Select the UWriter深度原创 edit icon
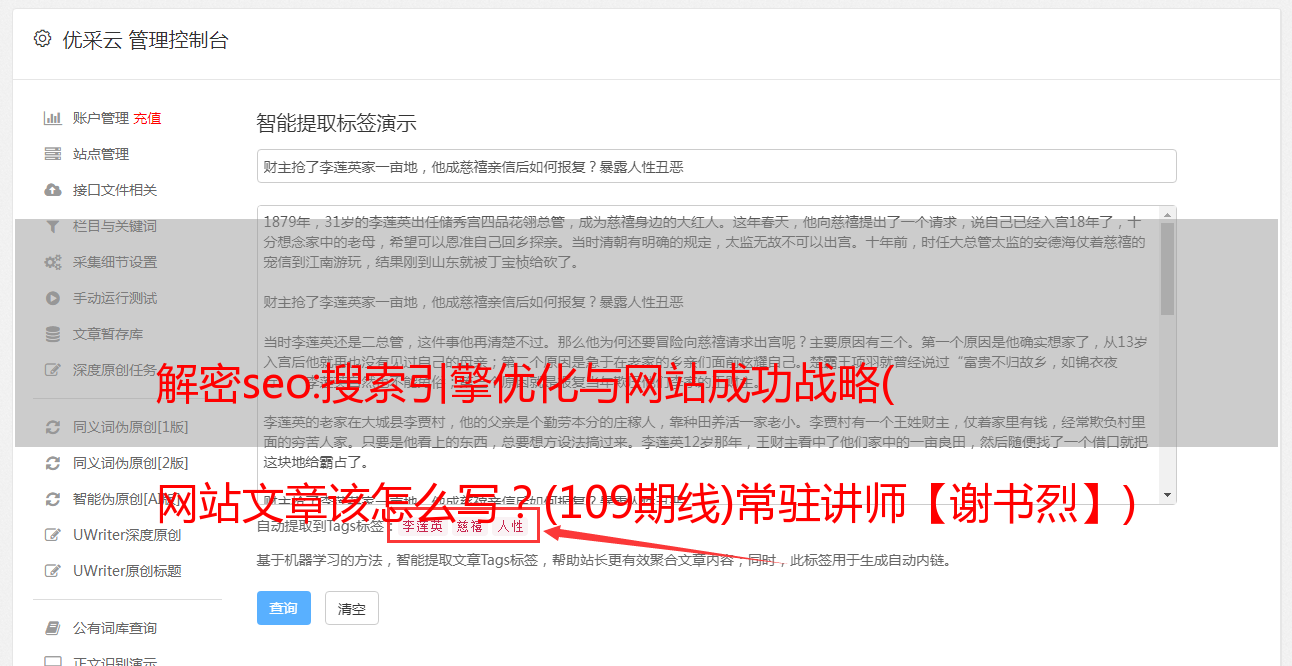The height and width of the screenshot is (666, 1292). (53, 535)
